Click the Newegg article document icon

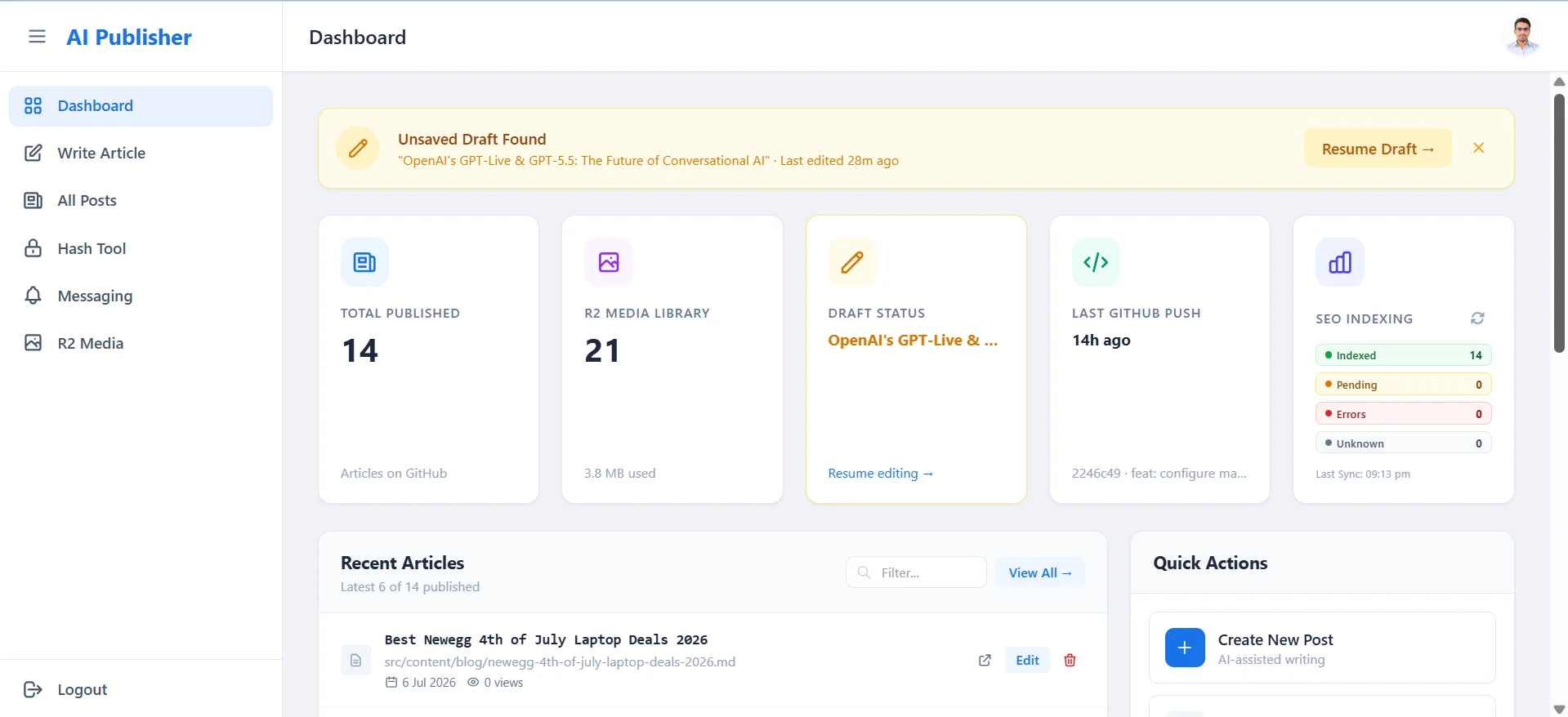(355, 661)
